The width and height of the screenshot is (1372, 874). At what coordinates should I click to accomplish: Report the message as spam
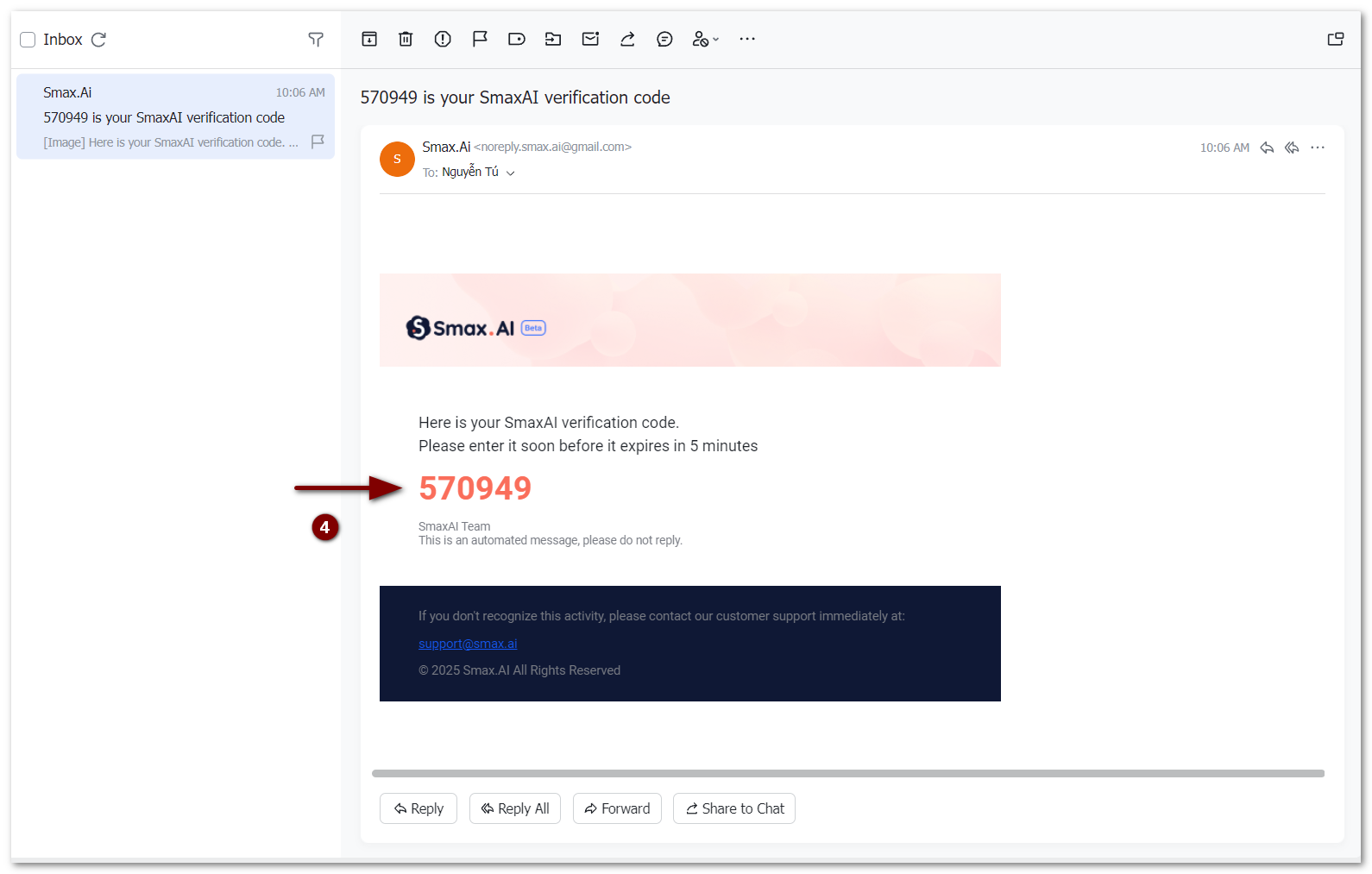(x=443, y=39)
